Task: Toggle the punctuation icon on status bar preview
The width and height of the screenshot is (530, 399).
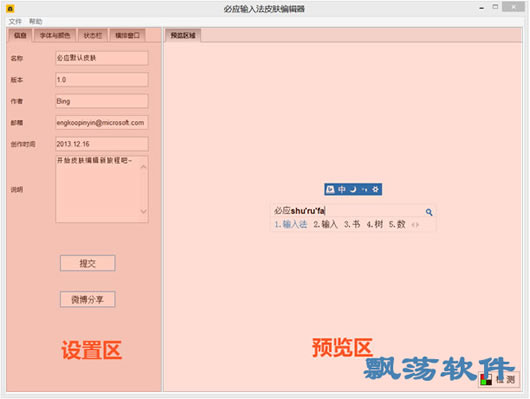Action: 364,190
